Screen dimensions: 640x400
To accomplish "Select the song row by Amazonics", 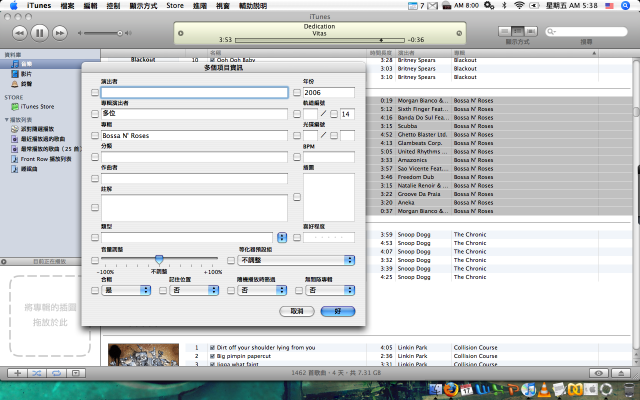I will pyautogui.click(x=499, y=160).
